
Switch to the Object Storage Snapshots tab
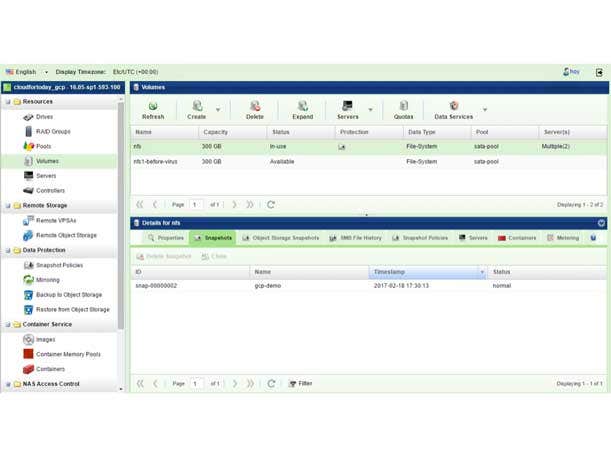[283, 238]
